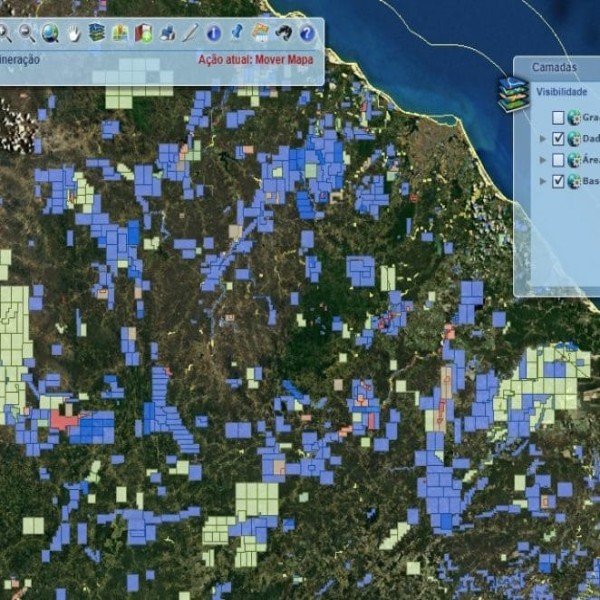Enable the unchecked 'Gra' layer checkbox

(x=559, y=117)
